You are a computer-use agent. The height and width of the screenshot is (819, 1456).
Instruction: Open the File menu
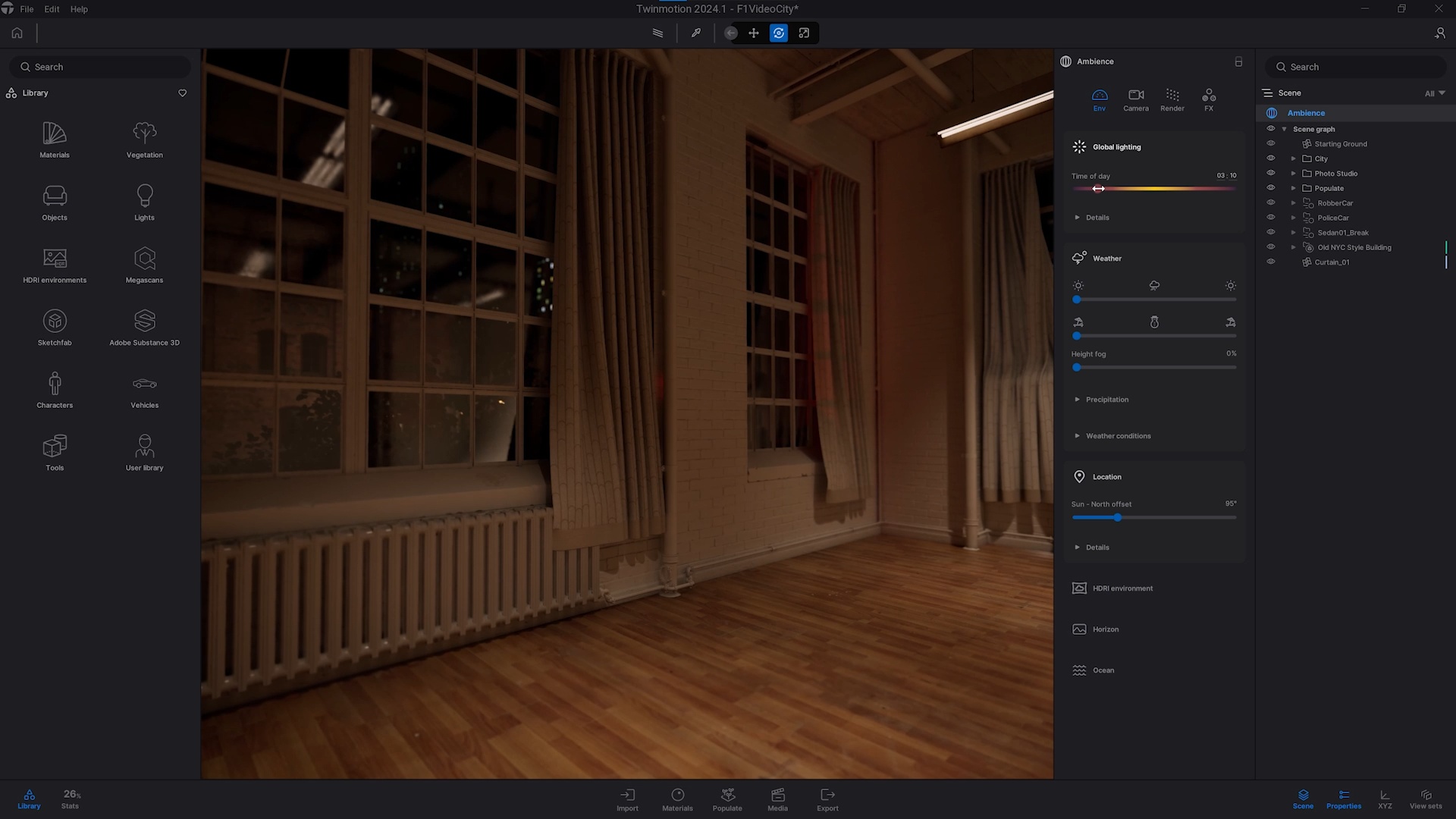27,9
